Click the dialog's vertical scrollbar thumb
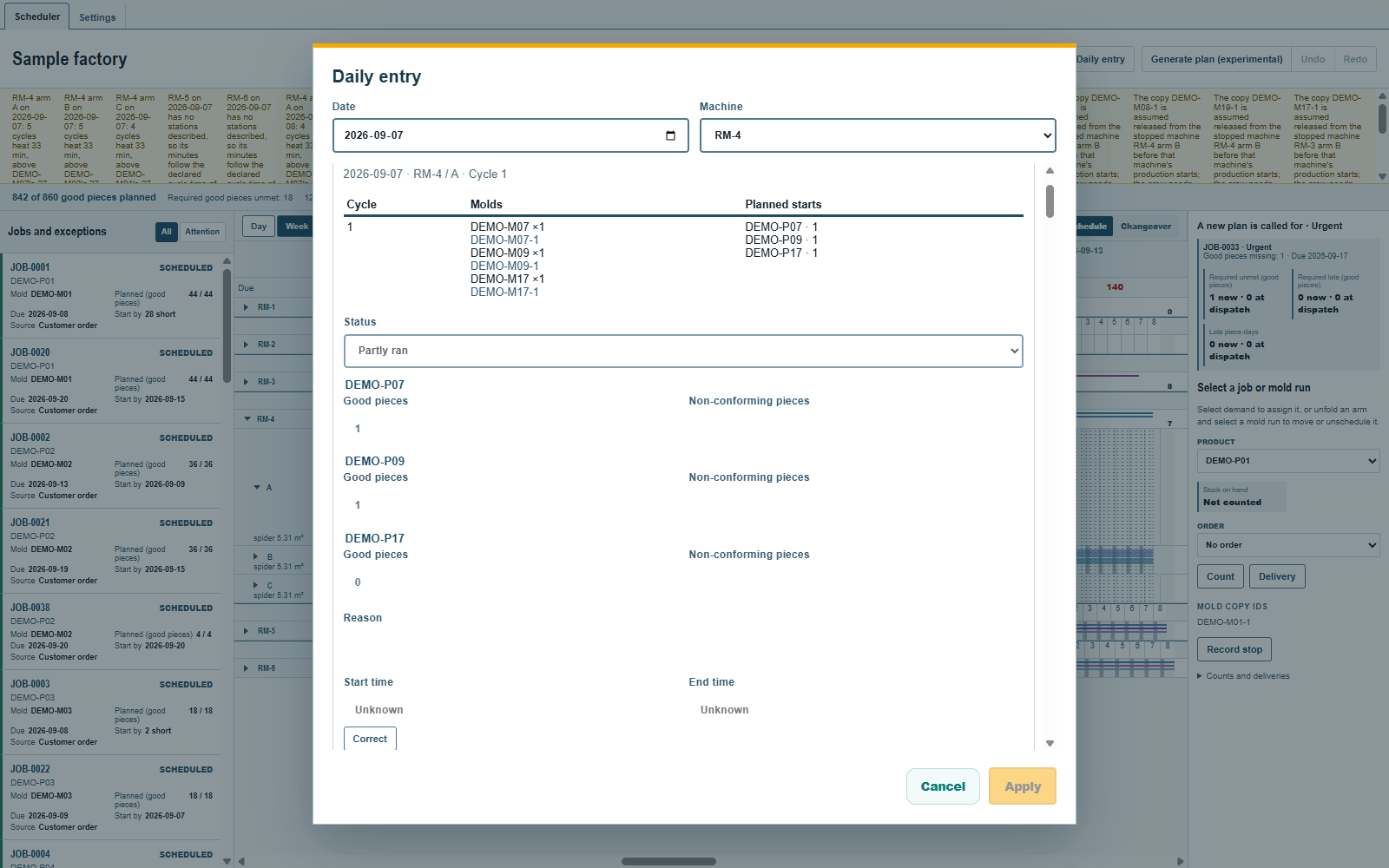Screen dimensions: 1389x868 (x=1050, y=201)
